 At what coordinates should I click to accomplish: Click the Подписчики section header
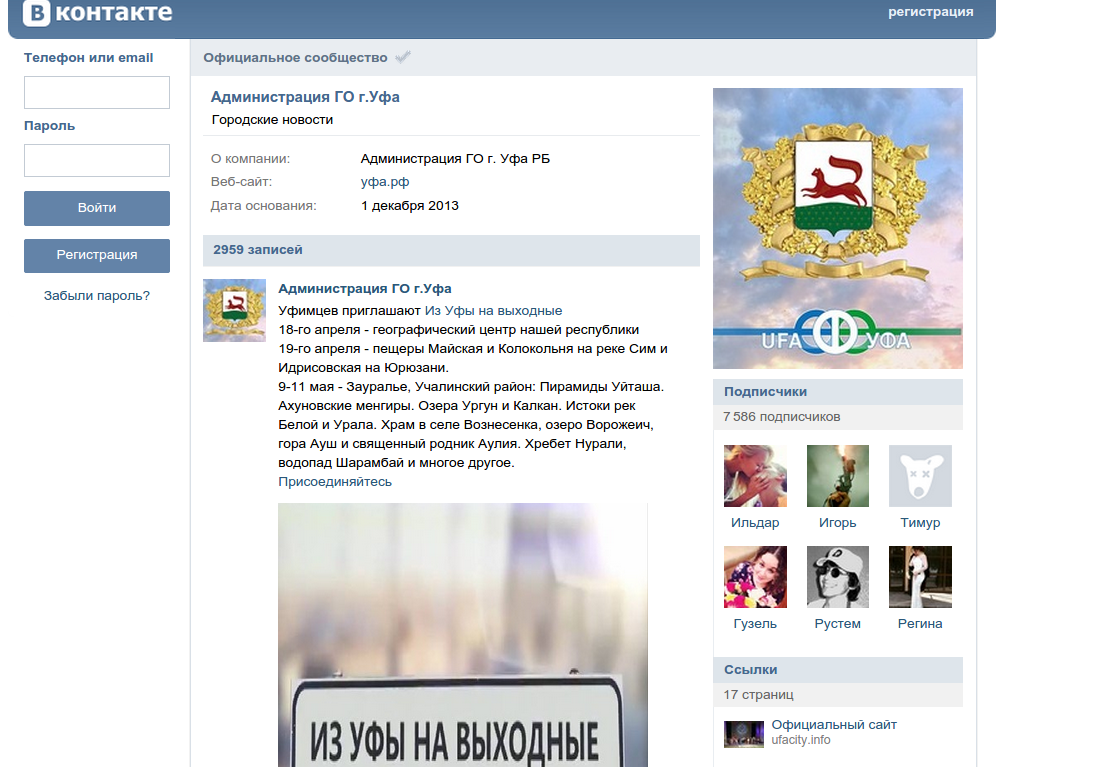[838, 392]
